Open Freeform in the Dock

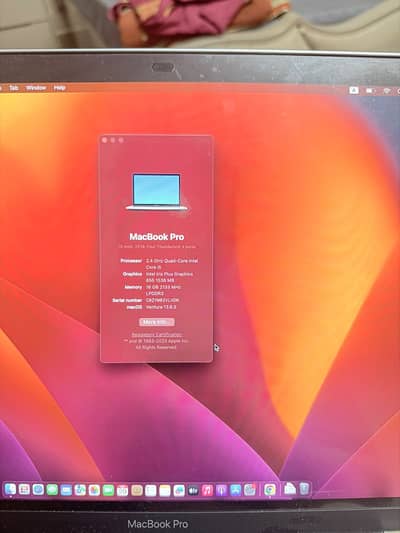(179, 490)
